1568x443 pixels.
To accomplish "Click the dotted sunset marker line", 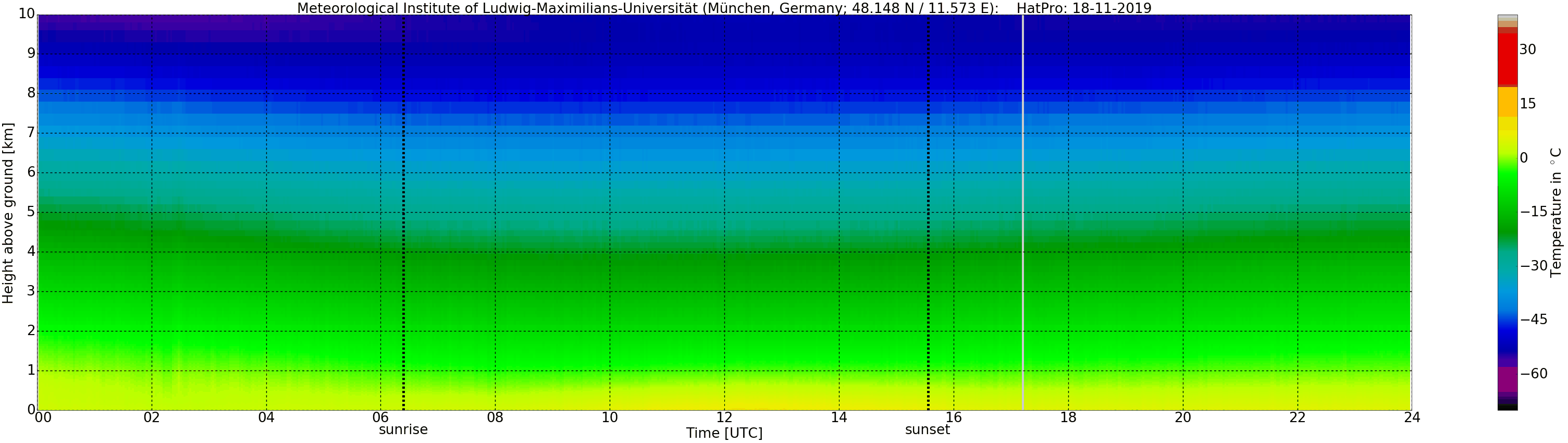I will click(x=928, y=212).
